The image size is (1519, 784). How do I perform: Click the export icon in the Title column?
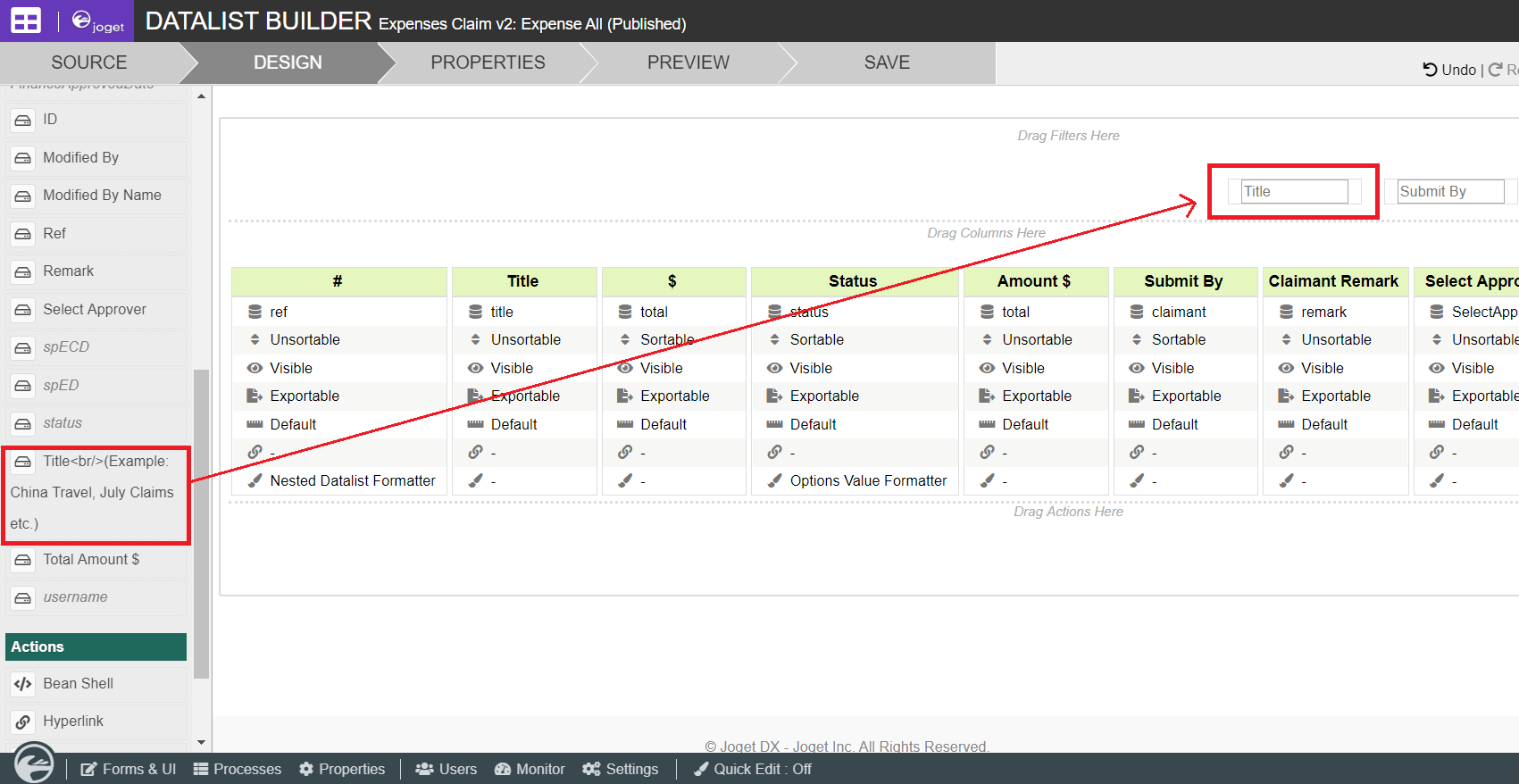click(476, 396)
